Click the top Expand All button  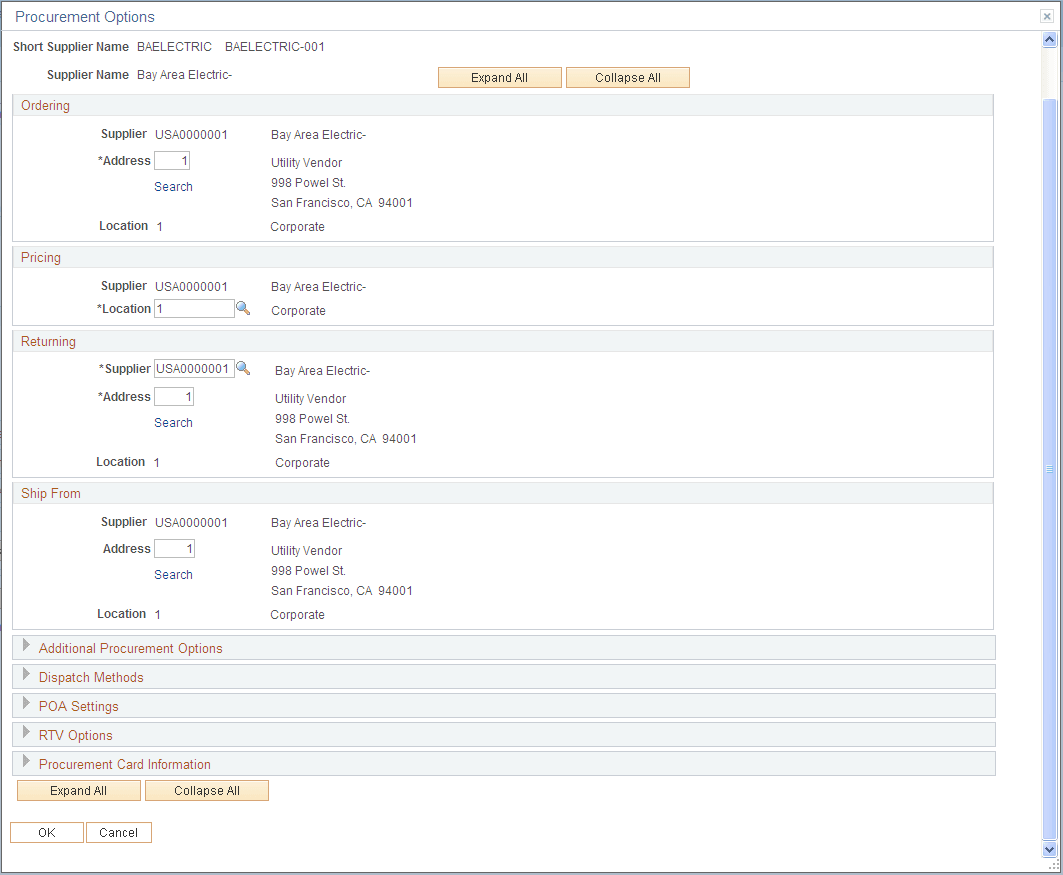pos(499,77)
